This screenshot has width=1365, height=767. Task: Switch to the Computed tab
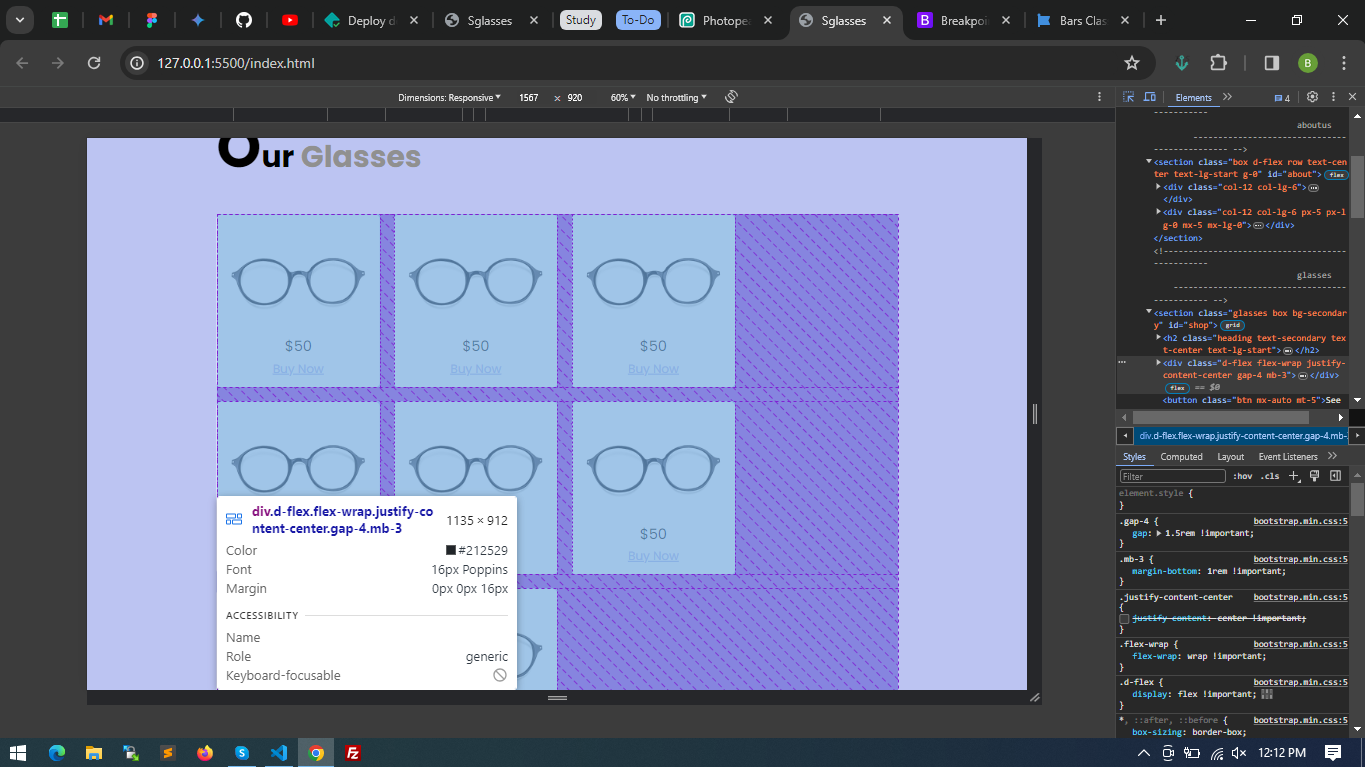pyautogui.click(x=1181, y=457)
